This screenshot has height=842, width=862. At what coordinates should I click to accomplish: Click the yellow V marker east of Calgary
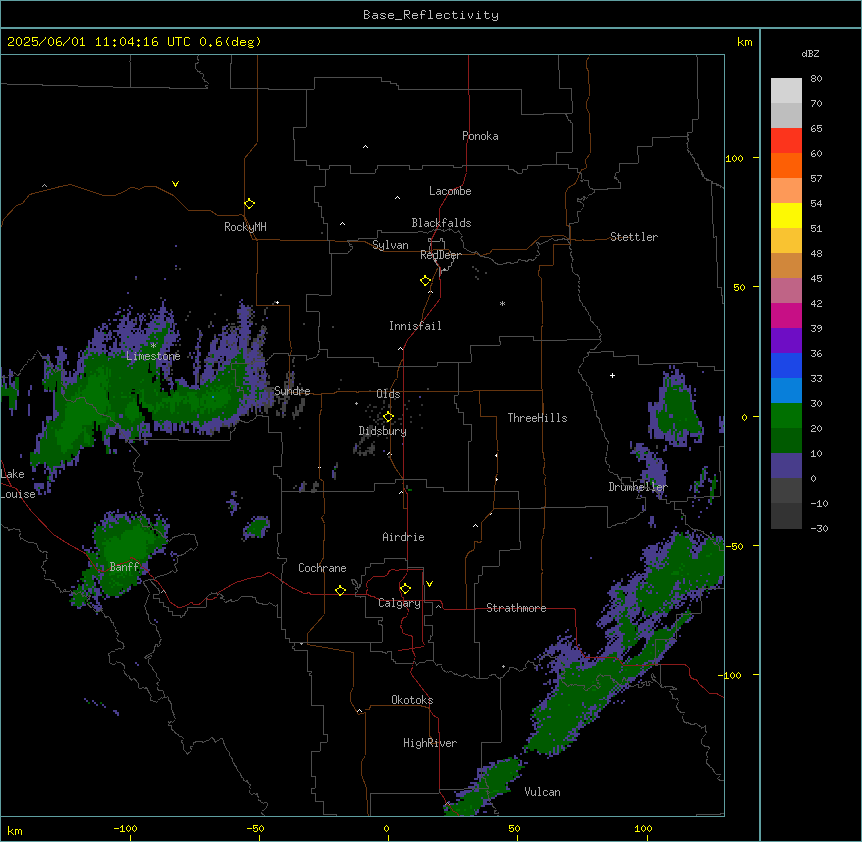(429, 584)
